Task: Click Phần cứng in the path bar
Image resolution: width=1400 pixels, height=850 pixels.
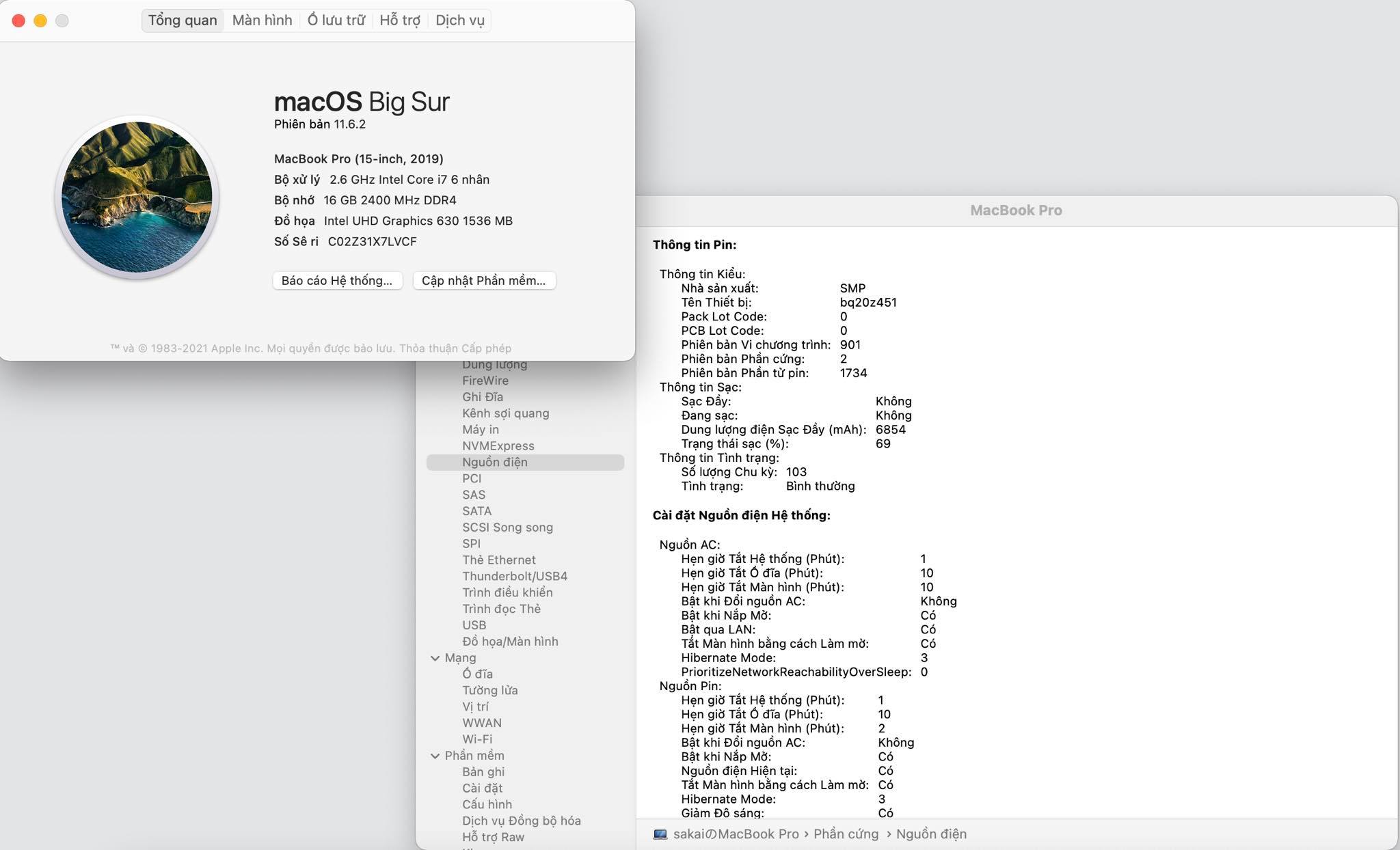Action: point(846,834)
